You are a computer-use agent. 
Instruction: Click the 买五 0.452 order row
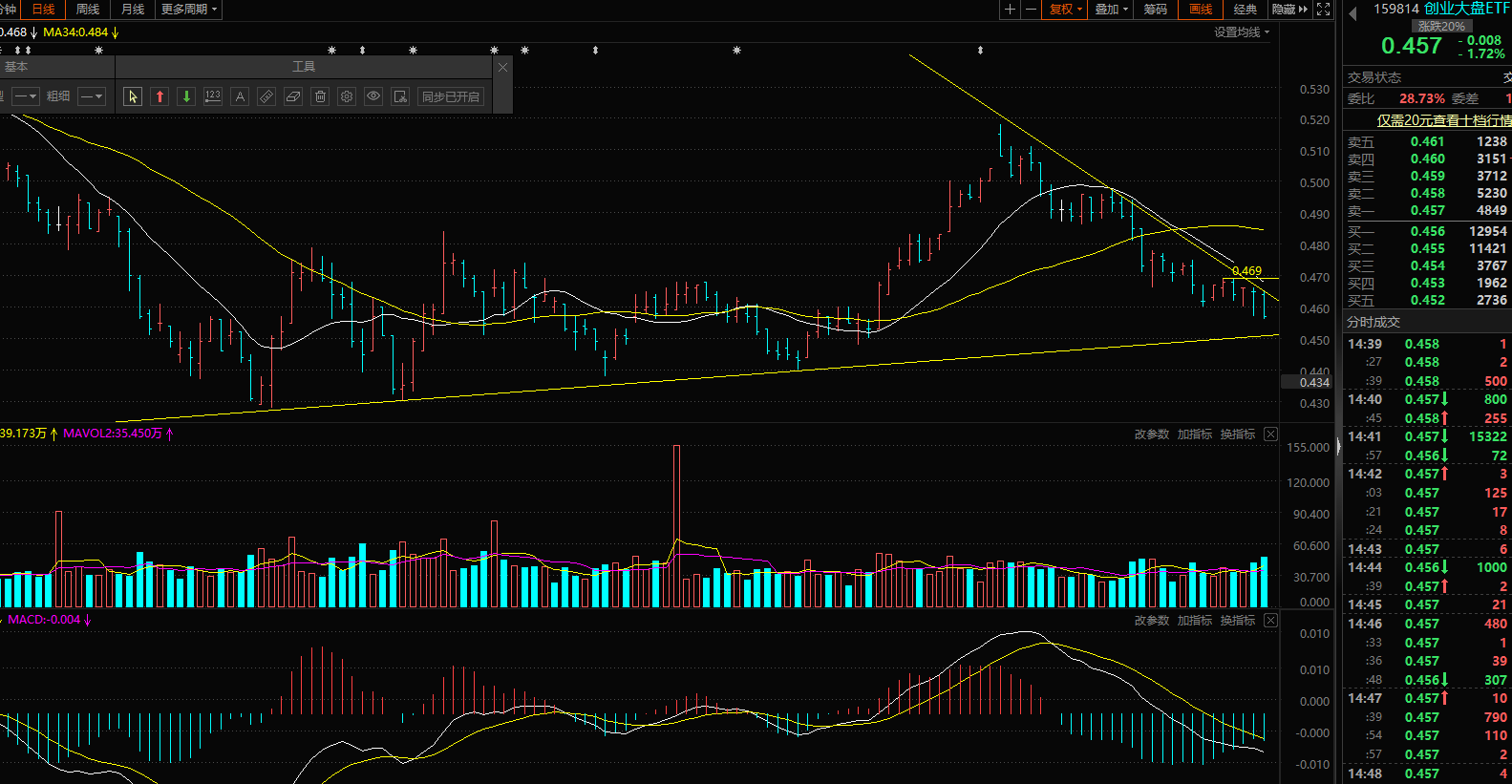1427,300
